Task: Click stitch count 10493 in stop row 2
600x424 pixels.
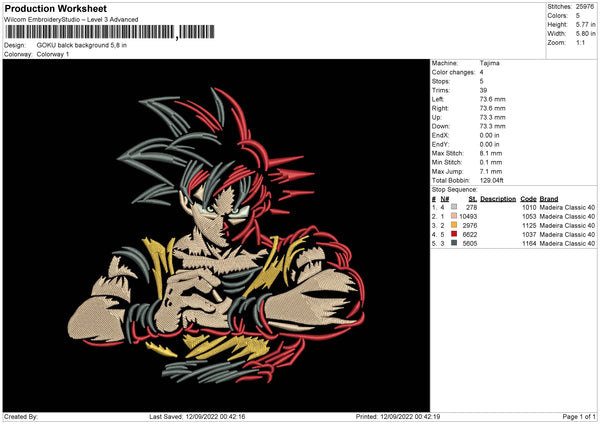Action: (x=468, y=217)
